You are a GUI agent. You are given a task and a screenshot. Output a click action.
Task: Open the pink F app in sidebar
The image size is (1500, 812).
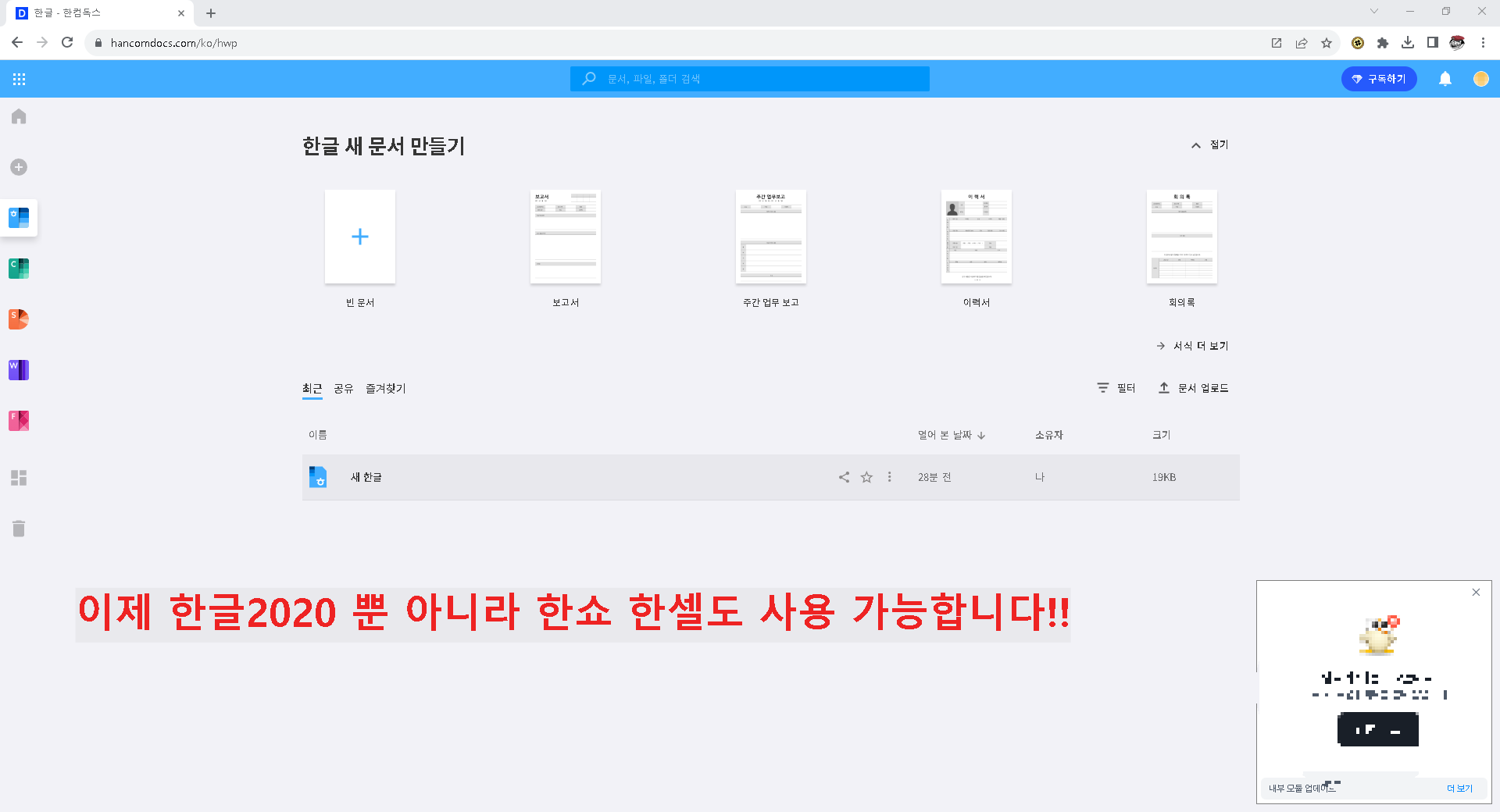[x=19, y=420]
